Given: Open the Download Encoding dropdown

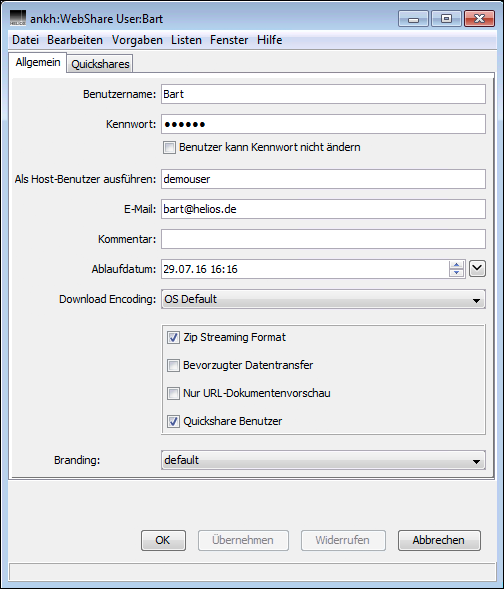Looking at the screenshot, I should click(x=323, y=299).
